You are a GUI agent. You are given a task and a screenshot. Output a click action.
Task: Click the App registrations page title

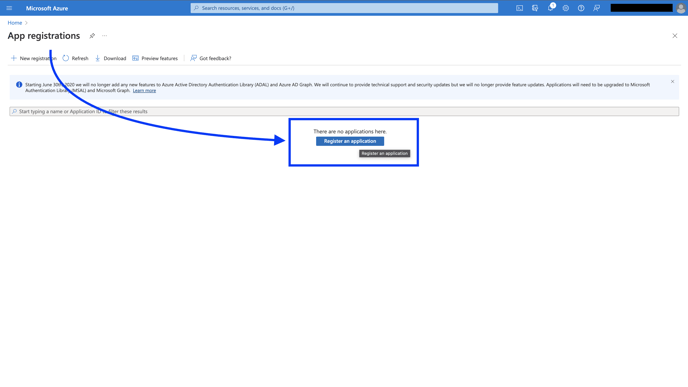44,36
